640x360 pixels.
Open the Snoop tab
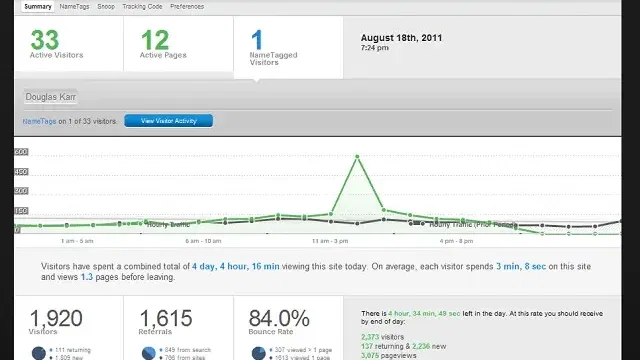(106, 7)
